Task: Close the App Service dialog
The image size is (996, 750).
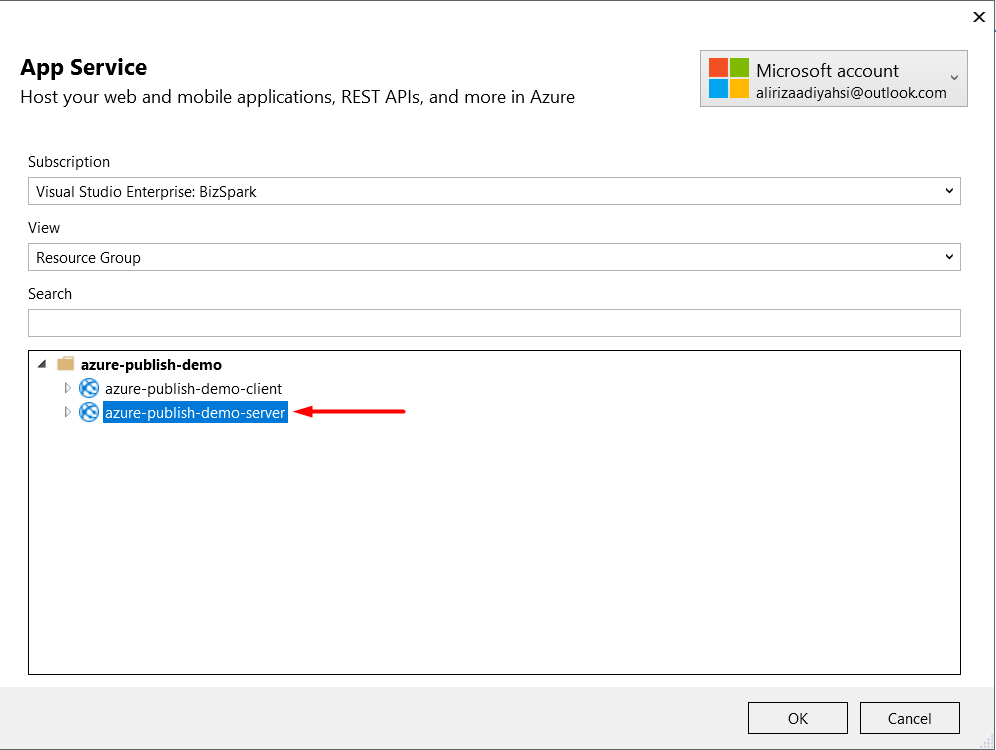Action: coord(979,17)
